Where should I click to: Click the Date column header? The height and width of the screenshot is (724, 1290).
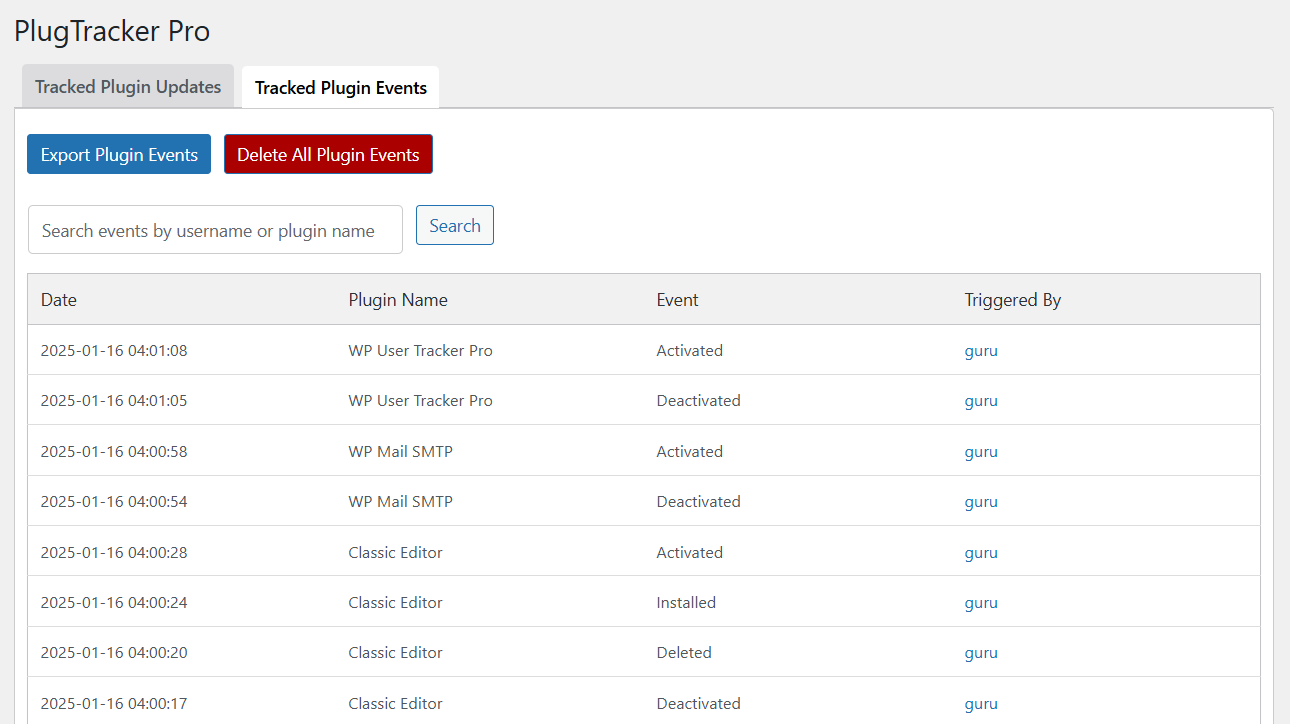point(59,300)
